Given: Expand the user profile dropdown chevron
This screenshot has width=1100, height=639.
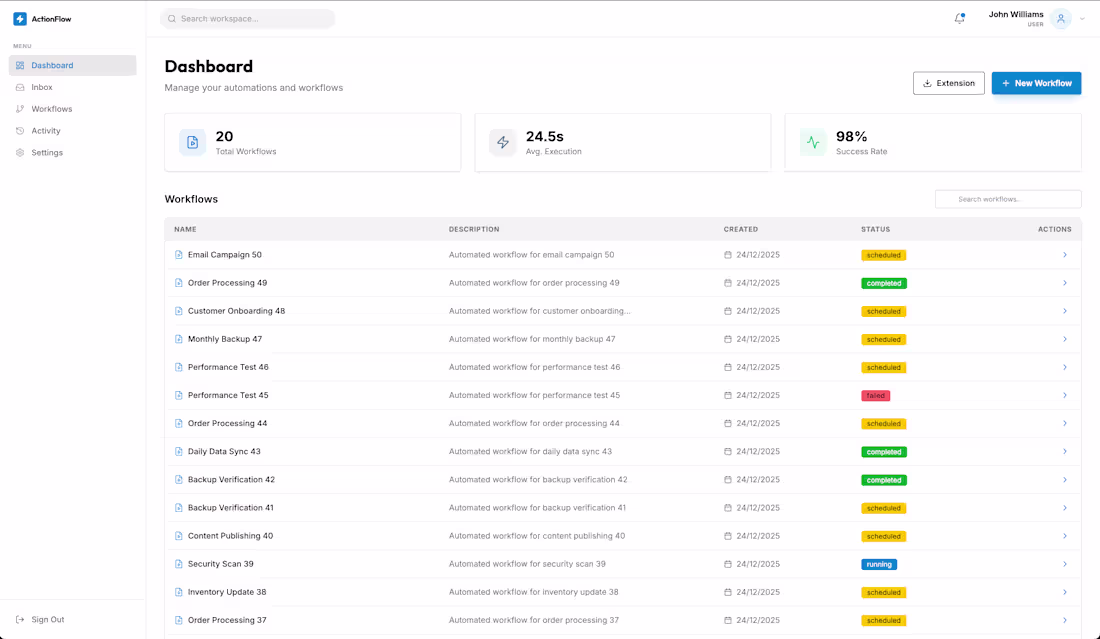Looking at the screenshot, I should click(1082, 18).
